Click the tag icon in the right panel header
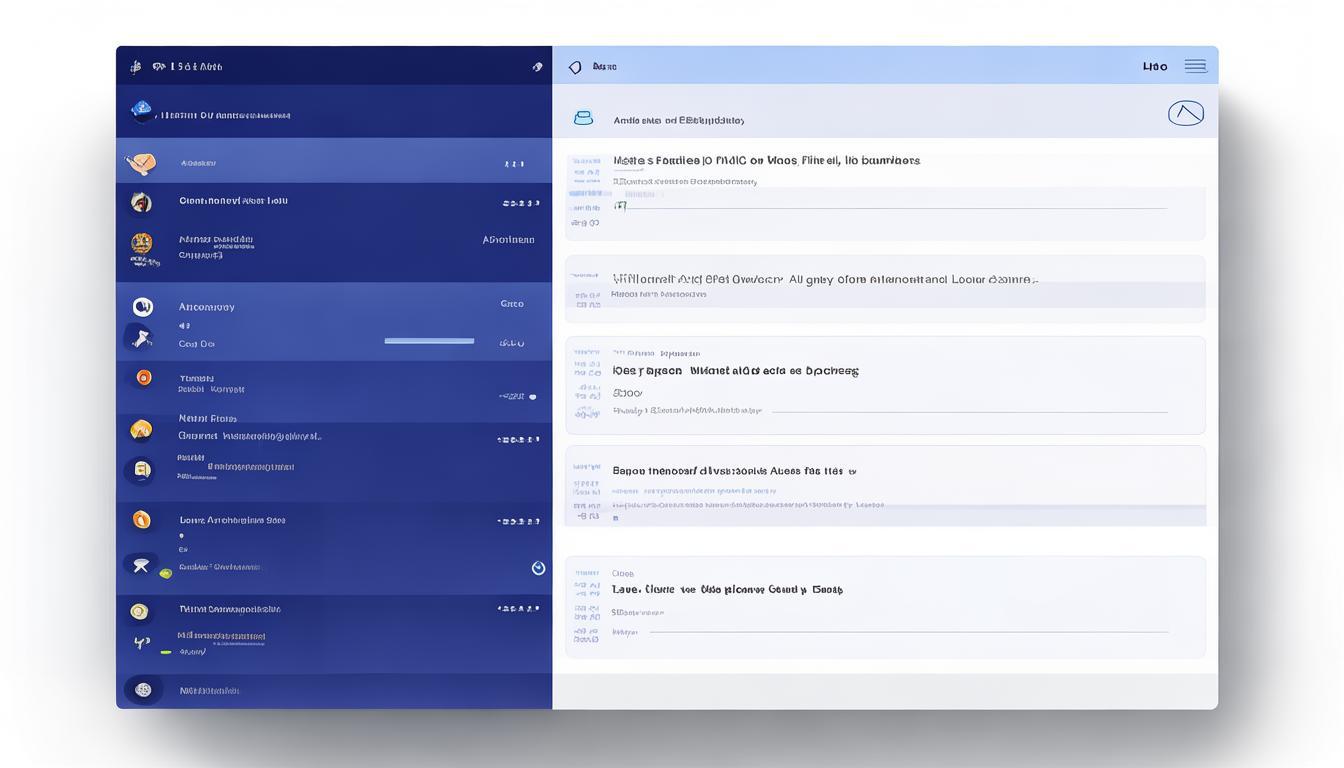Image resolution: width=1344 pixels, height=768 pixels. pyautogui.click(x=575, y=67)
